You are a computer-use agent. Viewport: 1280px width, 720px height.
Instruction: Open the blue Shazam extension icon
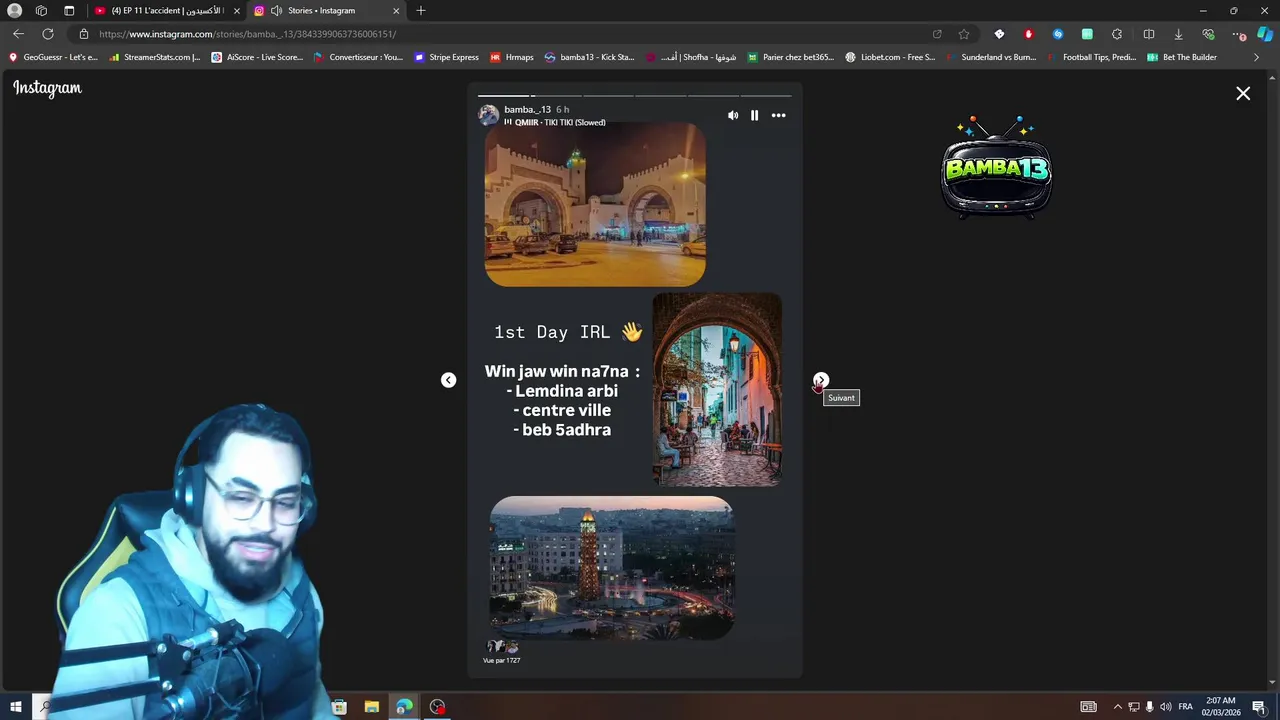[1058, 34]
